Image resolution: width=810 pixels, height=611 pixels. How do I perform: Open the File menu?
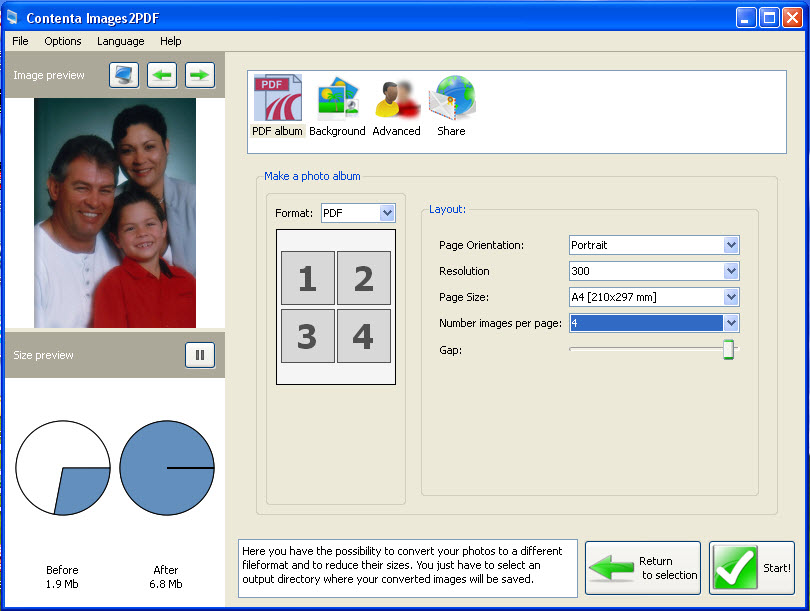tap(20, 41)
